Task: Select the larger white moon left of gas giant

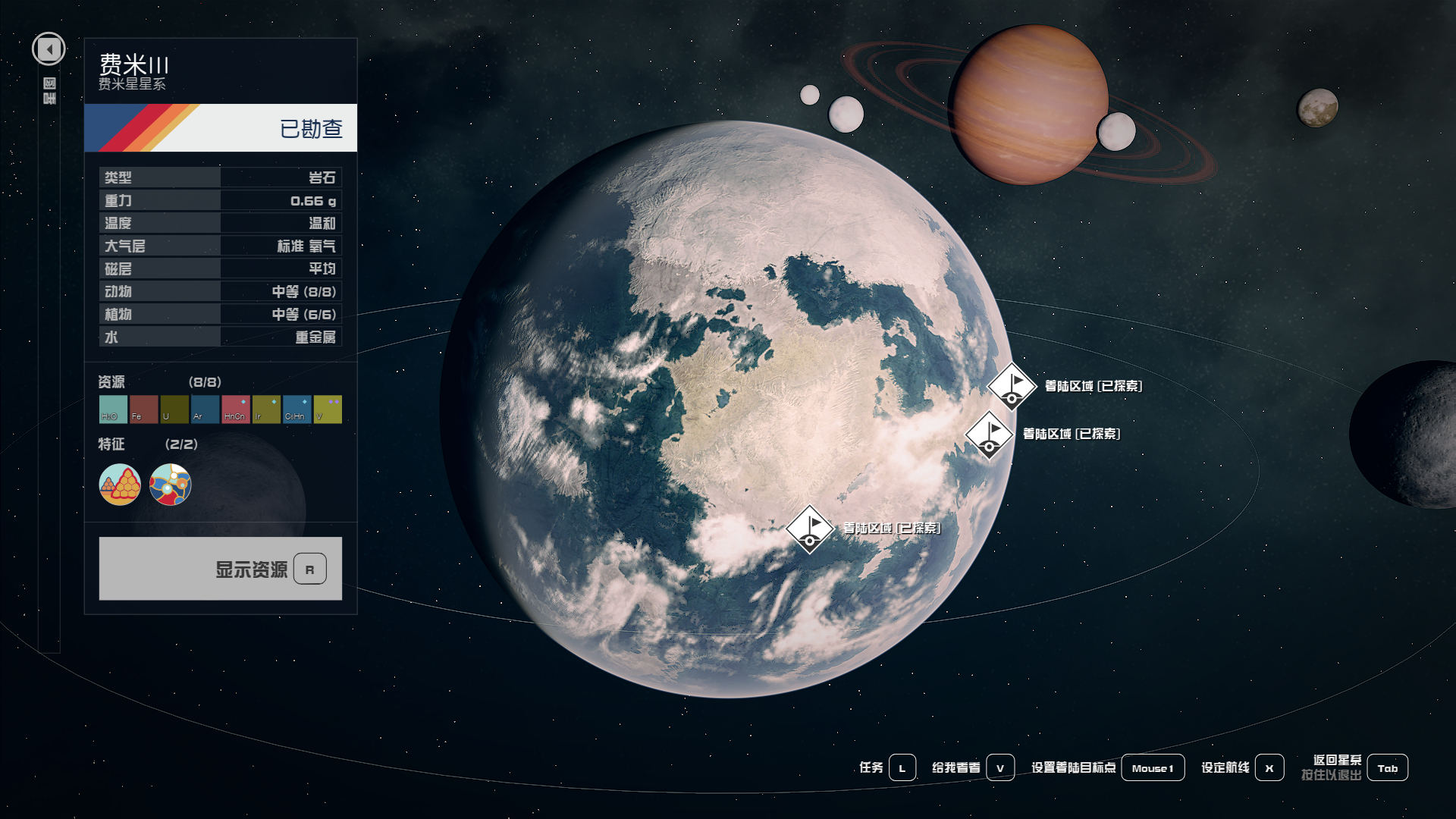Action: (x=846, y=115)
